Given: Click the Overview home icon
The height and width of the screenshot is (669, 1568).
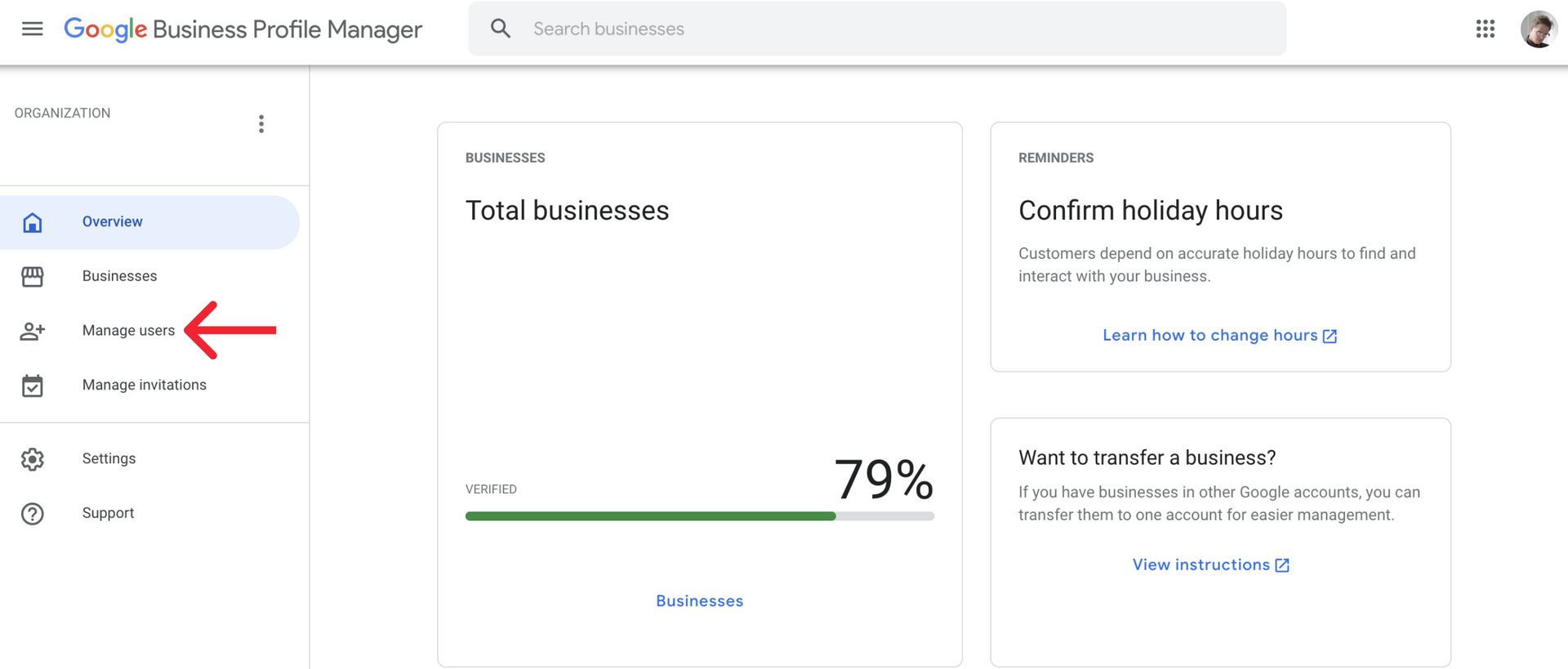Looking at the screenshot, I should coord(33,222).
